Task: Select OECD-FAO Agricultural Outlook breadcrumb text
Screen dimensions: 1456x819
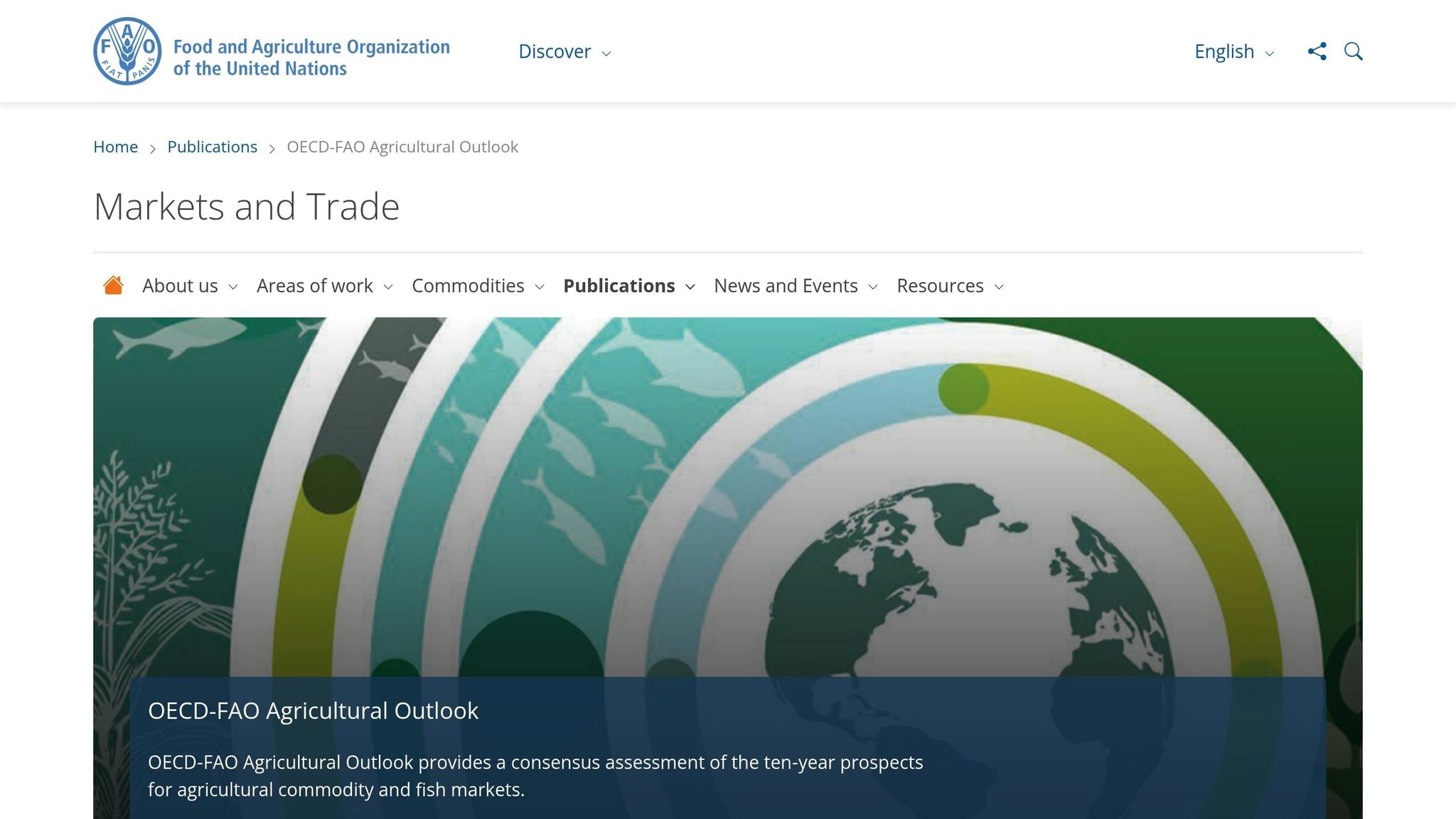Action: (402, 146)
